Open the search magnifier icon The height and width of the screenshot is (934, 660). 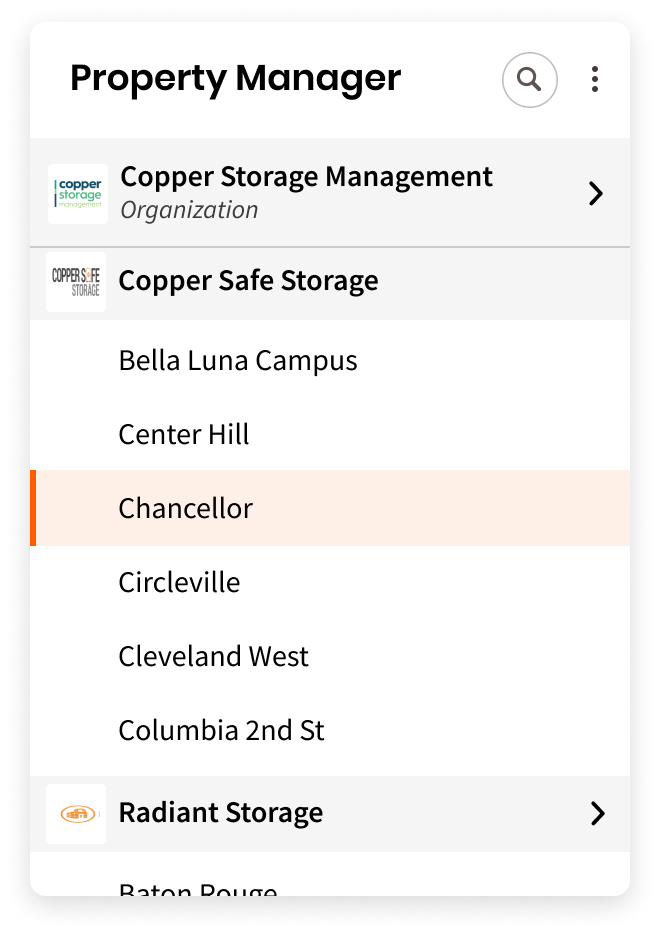pyautogui.click(x=529, y=79)
